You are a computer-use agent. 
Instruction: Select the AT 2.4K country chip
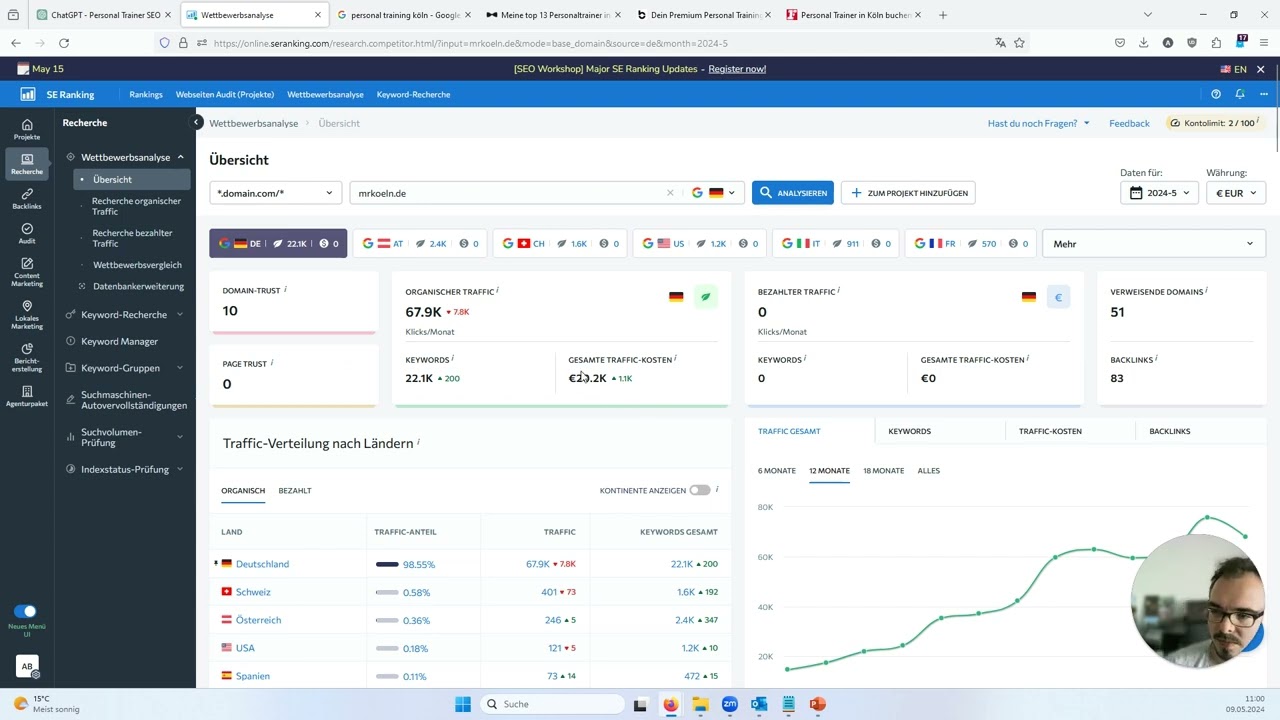coord(420,244)
